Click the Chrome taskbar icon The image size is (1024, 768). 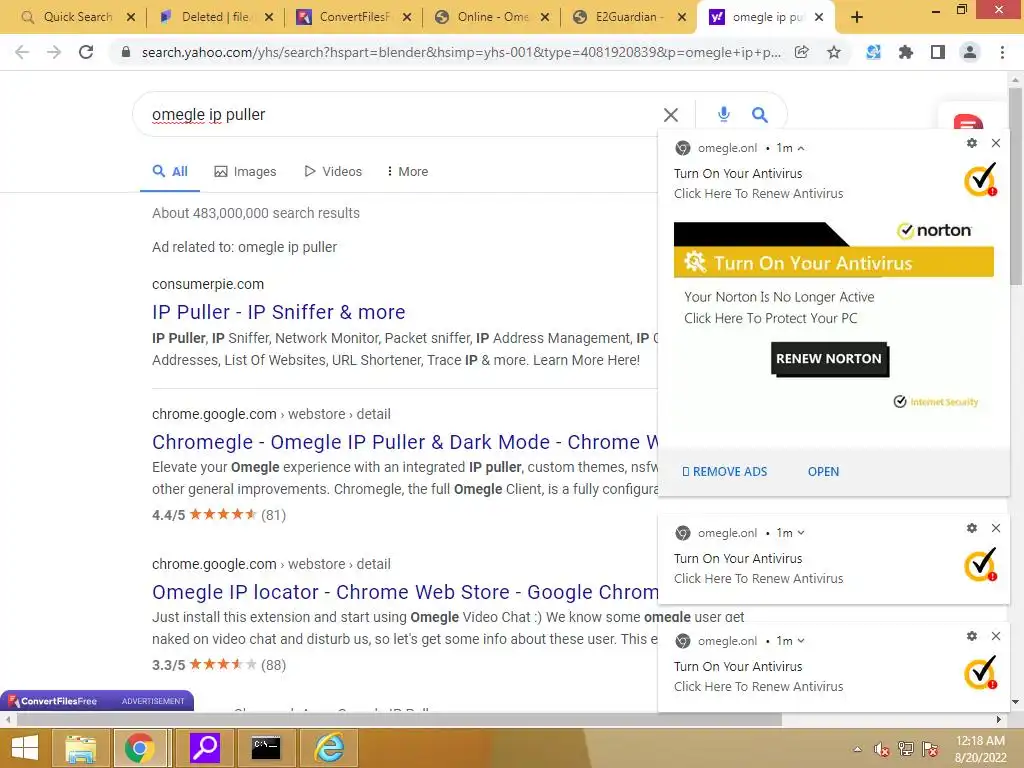(x=140, y=748)
